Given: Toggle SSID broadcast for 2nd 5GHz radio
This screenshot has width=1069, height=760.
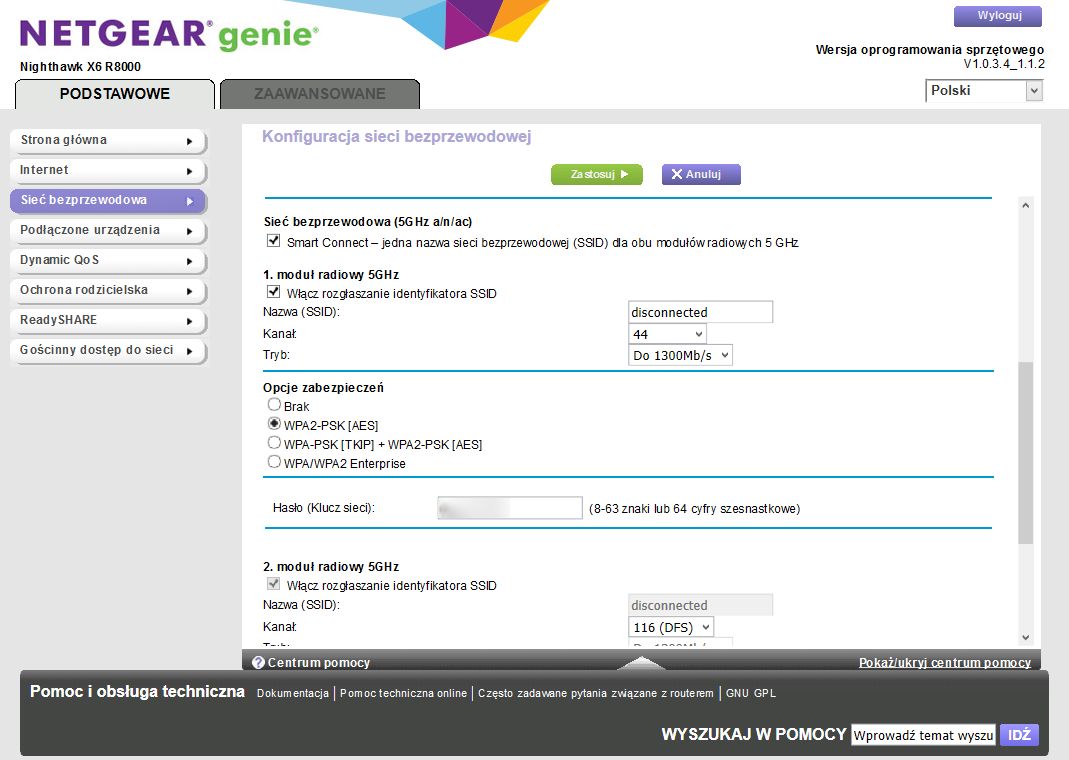Looking at the screenshot, I should coord(273,584).
